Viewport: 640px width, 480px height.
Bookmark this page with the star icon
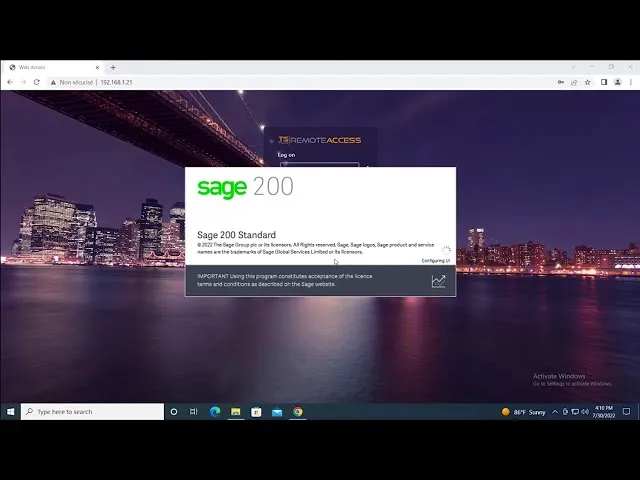587,82
